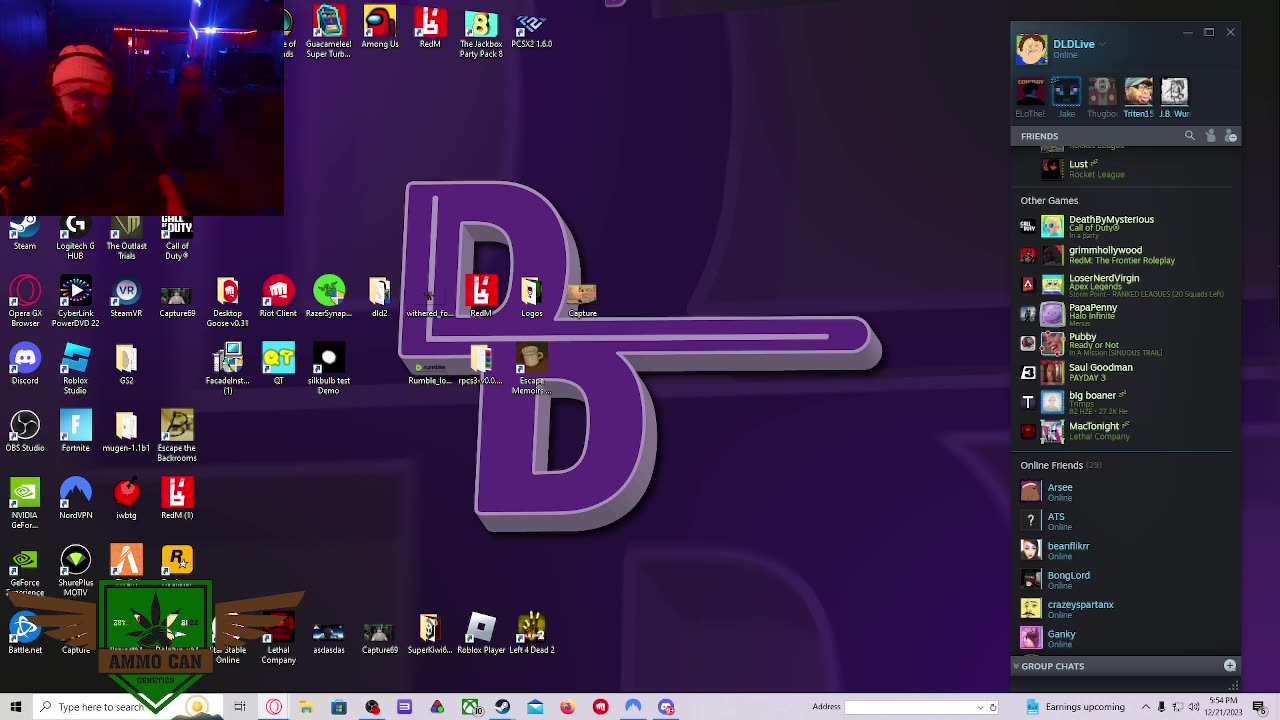Open Steam from the taskbar
This screenshot has width=1280, height=720.
[502, 707]
